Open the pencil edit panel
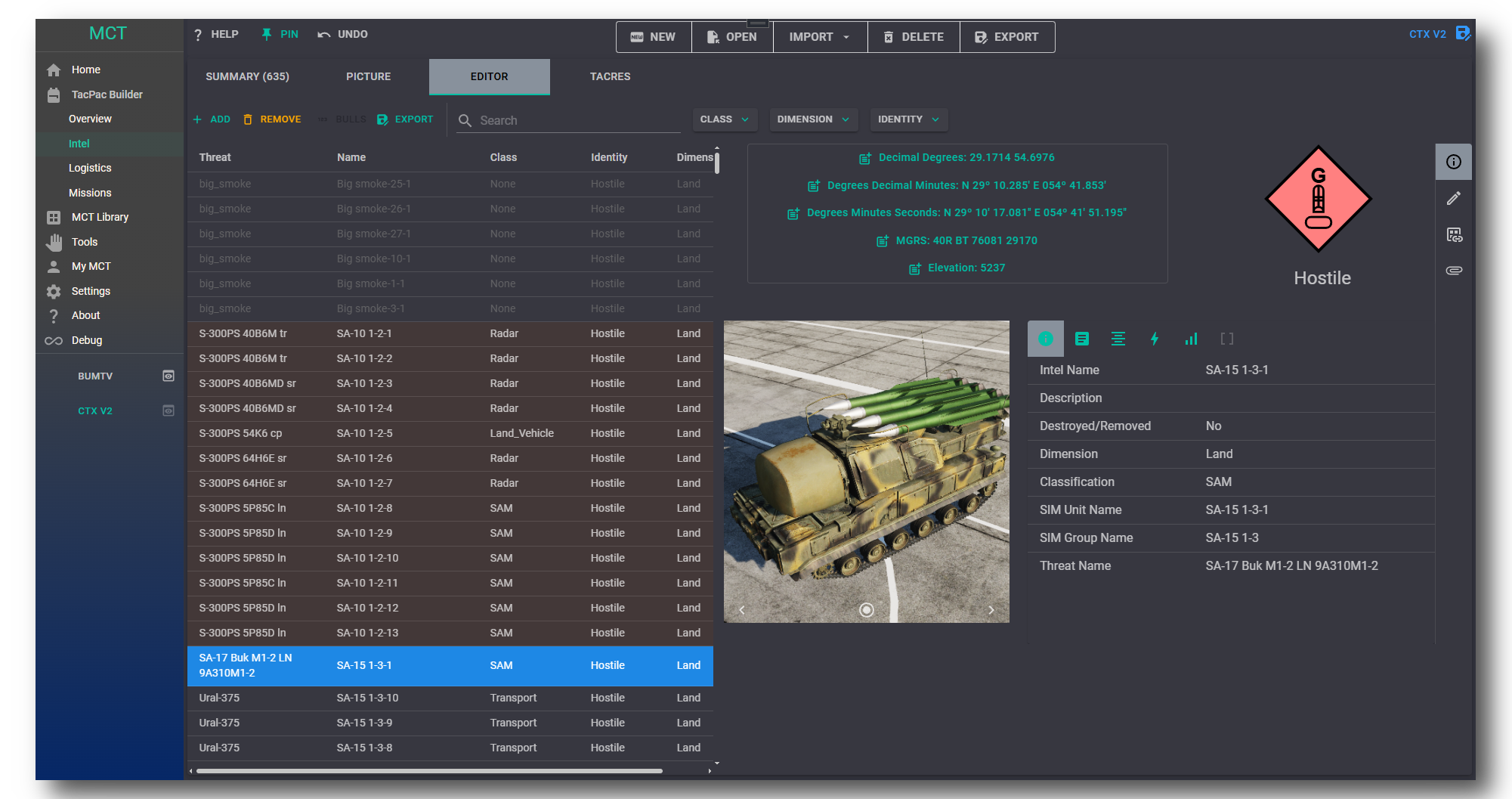Viewport: 1512px width, 799px height. click(x=1453, y=199)
